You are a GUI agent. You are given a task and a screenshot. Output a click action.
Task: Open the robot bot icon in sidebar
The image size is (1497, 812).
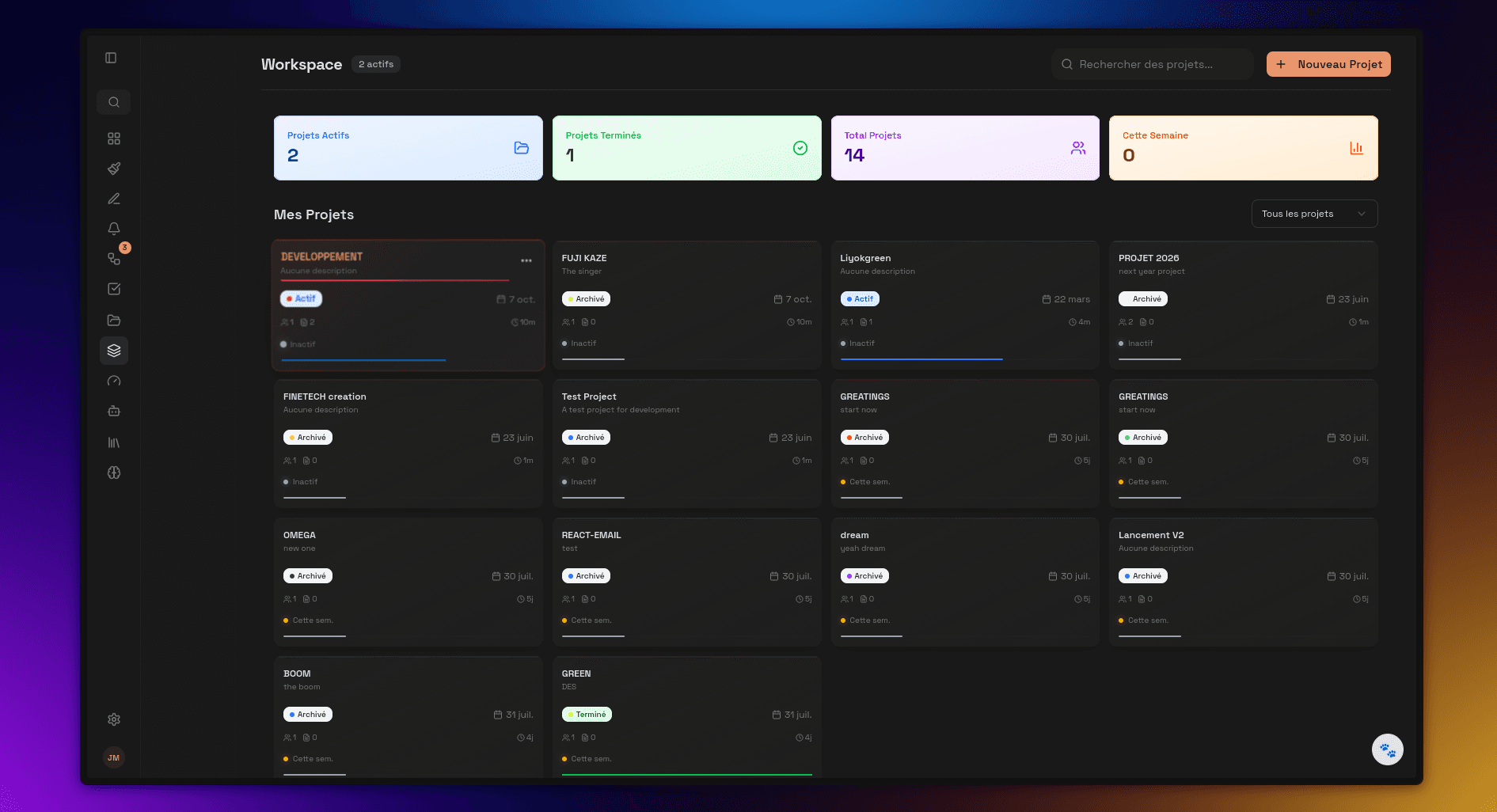(x=114, y=411)
